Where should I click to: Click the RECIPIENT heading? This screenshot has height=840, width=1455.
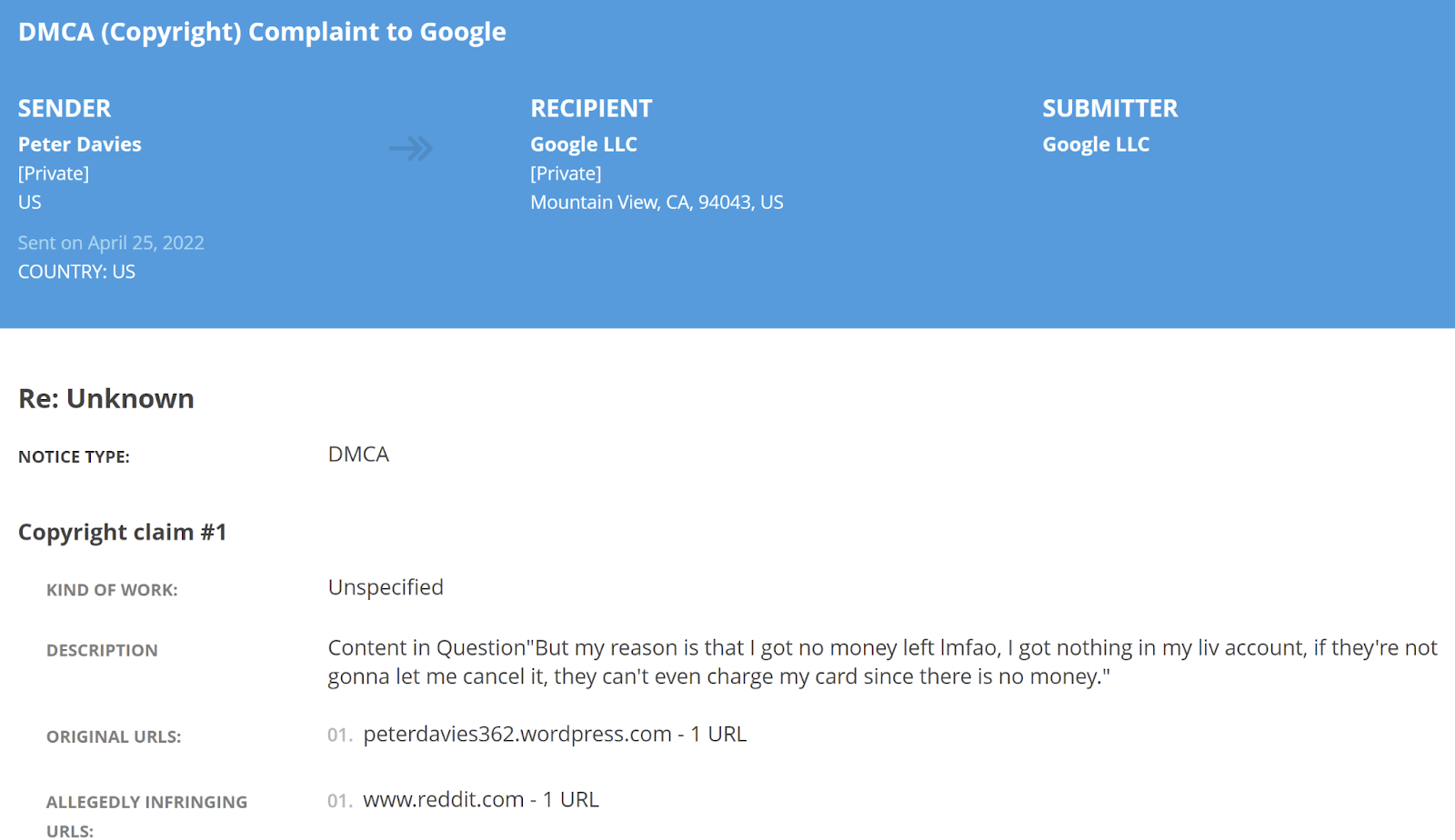coord(591,108)
